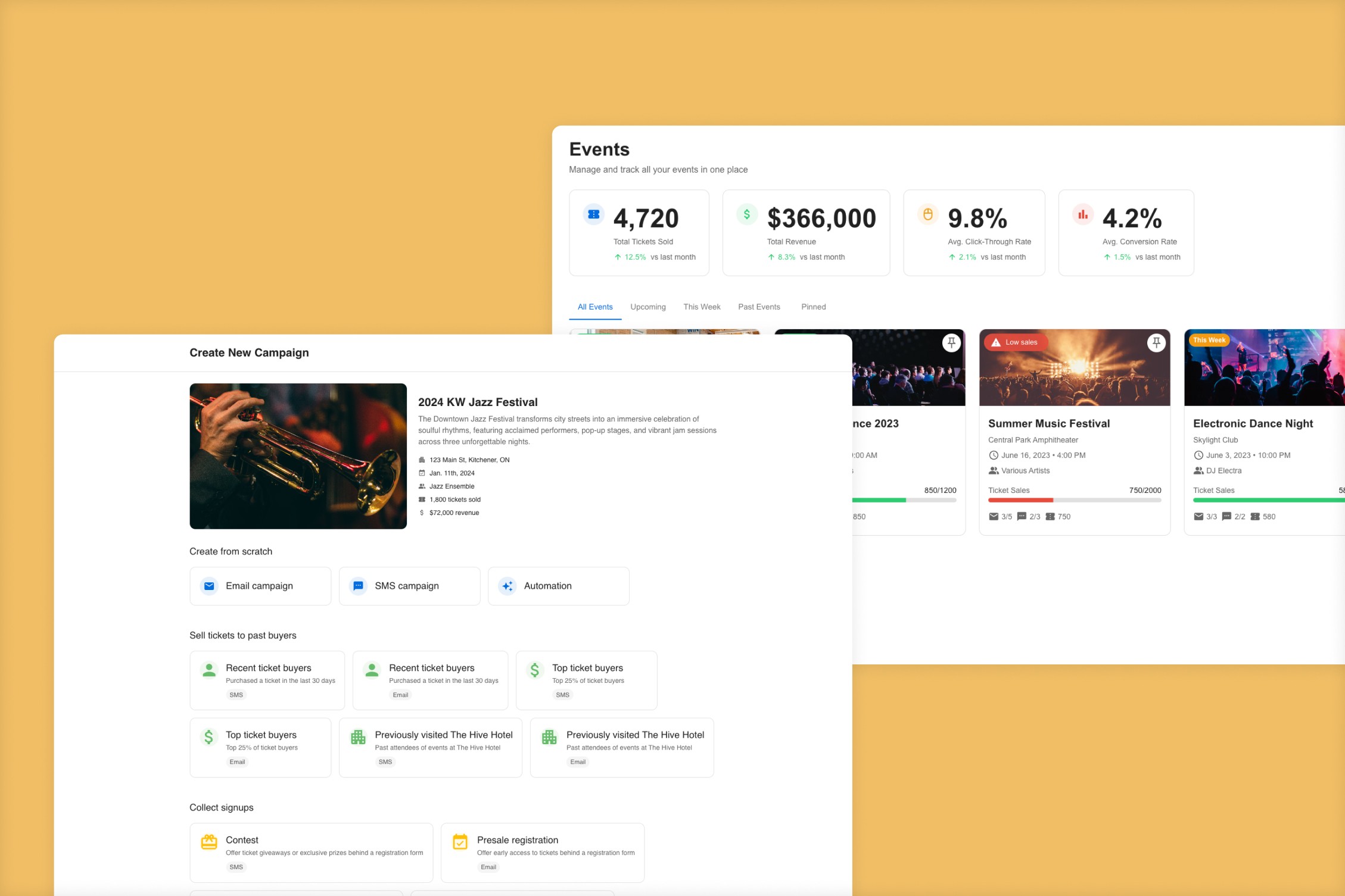1345x896 pixels.
Task: Open the Summer Music Festival concert photo
Action: [x=1075, y=368]
